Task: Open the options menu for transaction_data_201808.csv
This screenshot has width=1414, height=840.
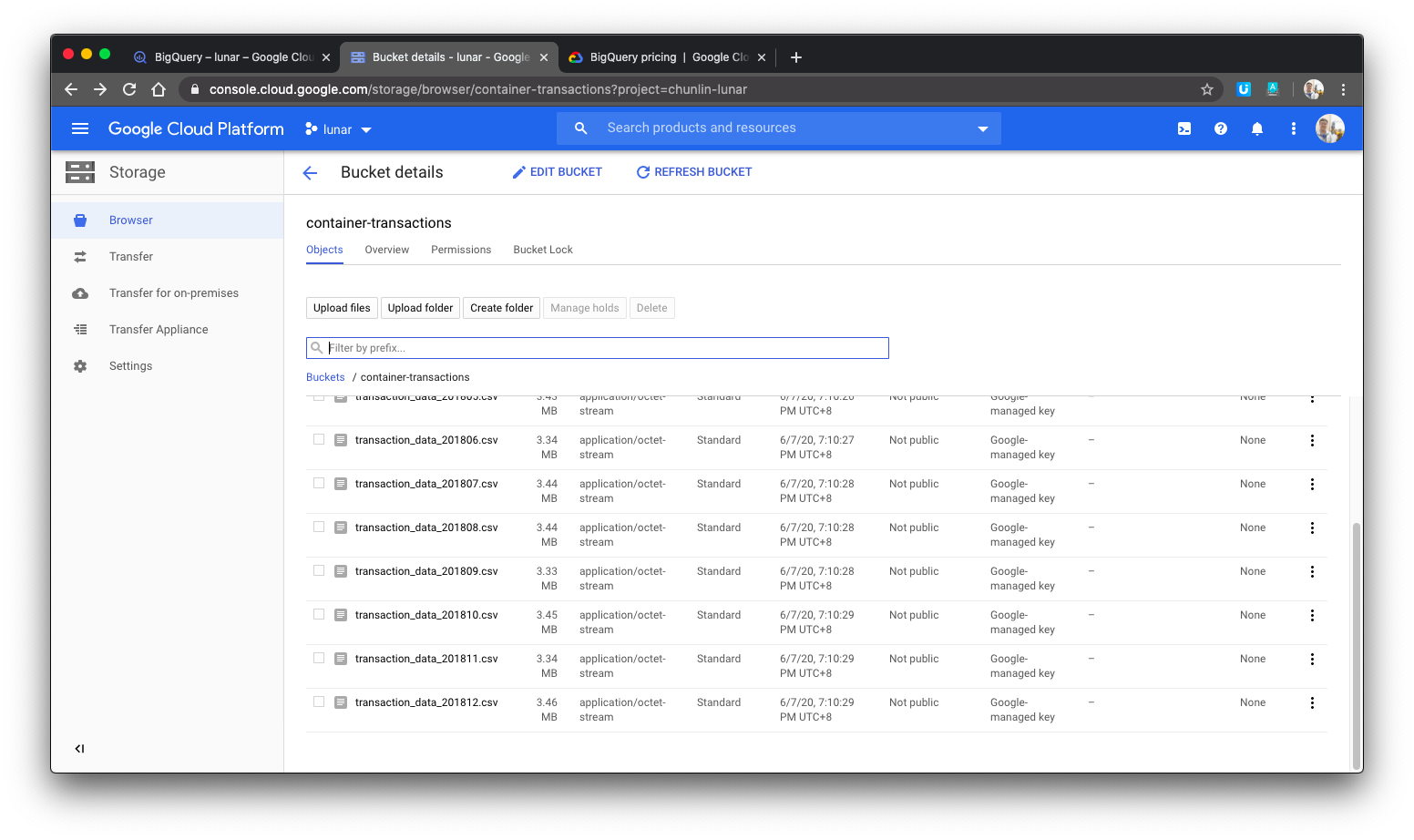Action: 1312,527
